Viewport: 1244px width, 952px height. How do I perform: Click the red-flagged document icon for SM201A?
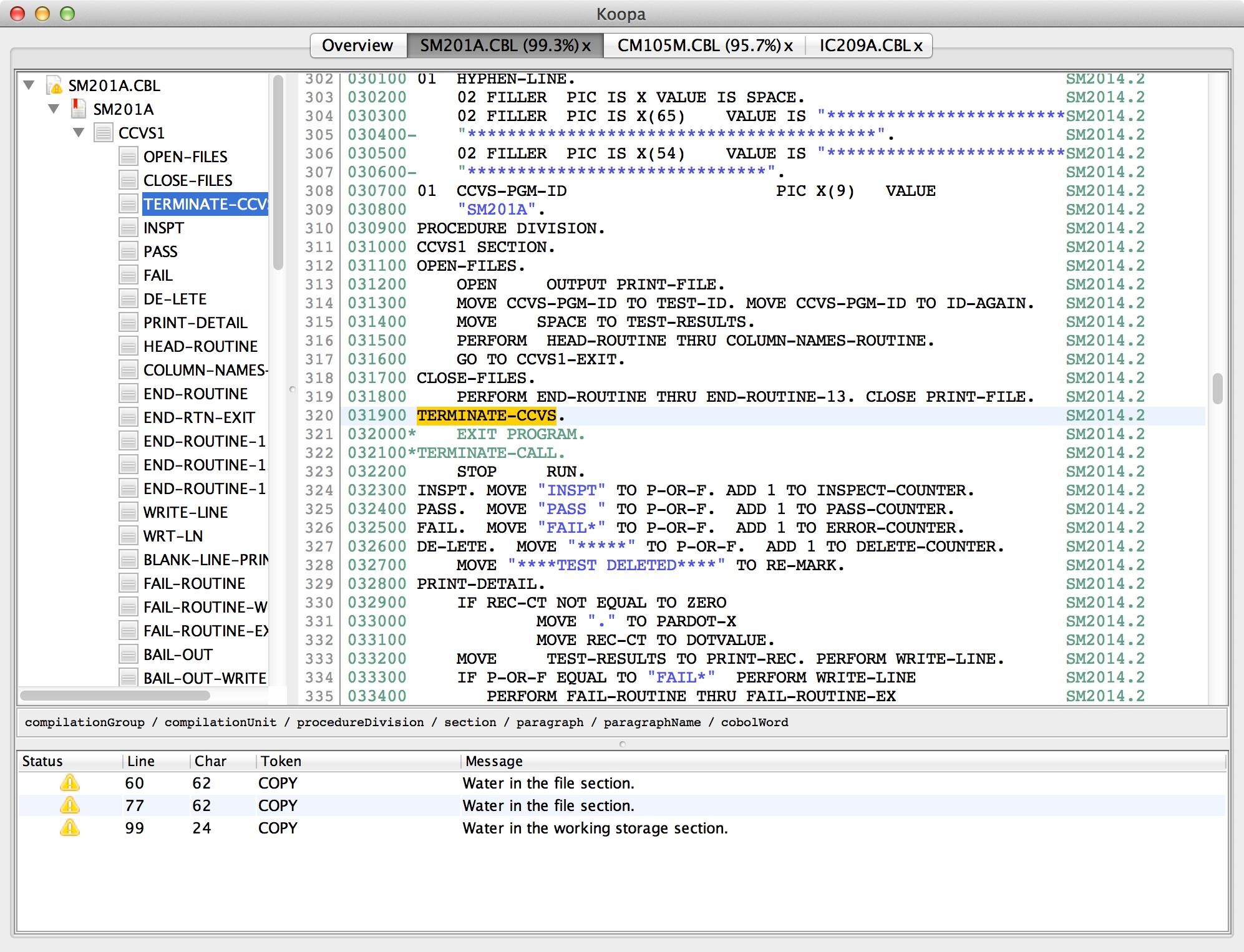(79, 109)
